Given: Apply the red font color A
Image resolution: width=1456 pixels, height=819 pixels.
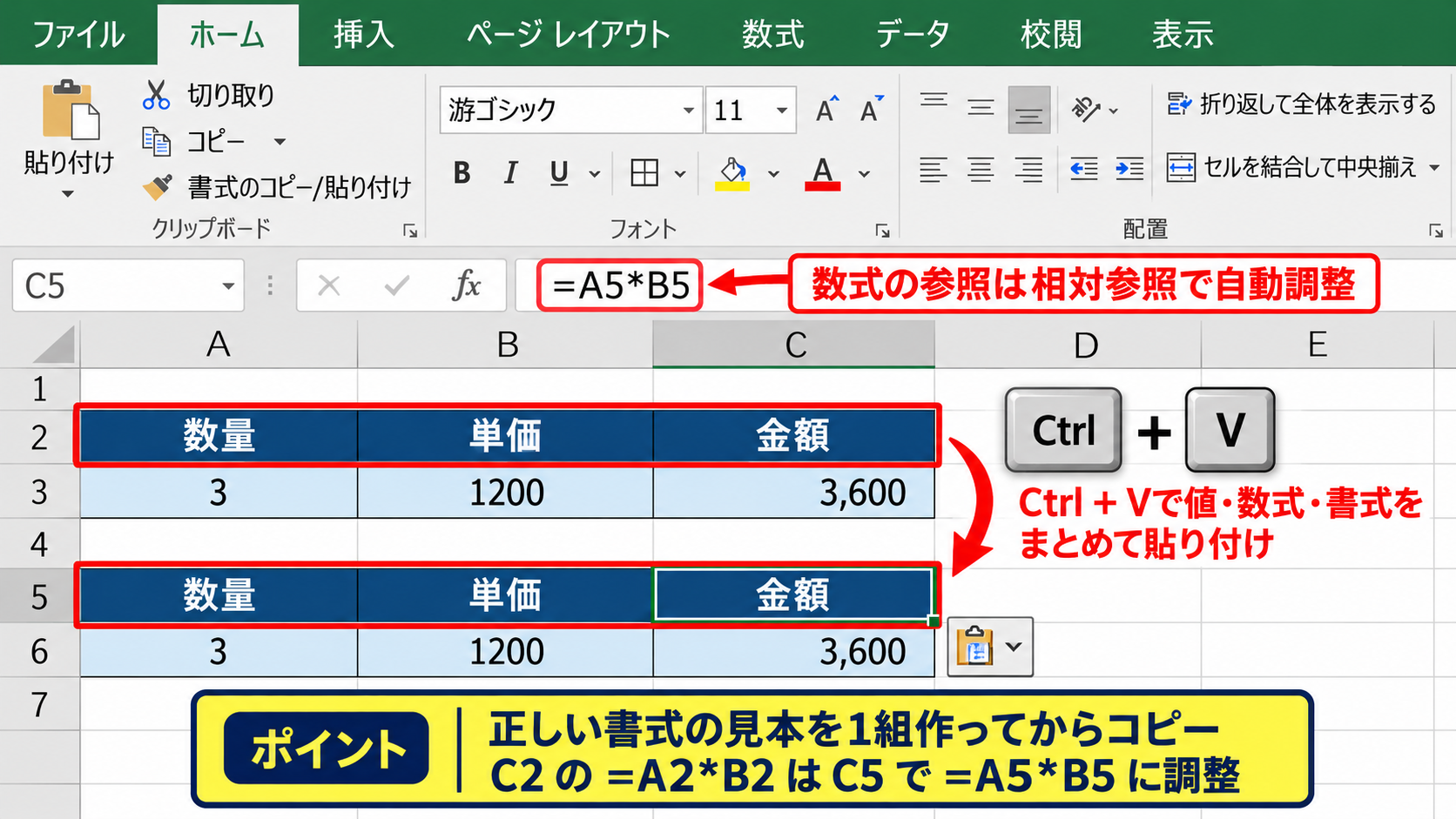Looking at the screenshot, I should [823, 173].
